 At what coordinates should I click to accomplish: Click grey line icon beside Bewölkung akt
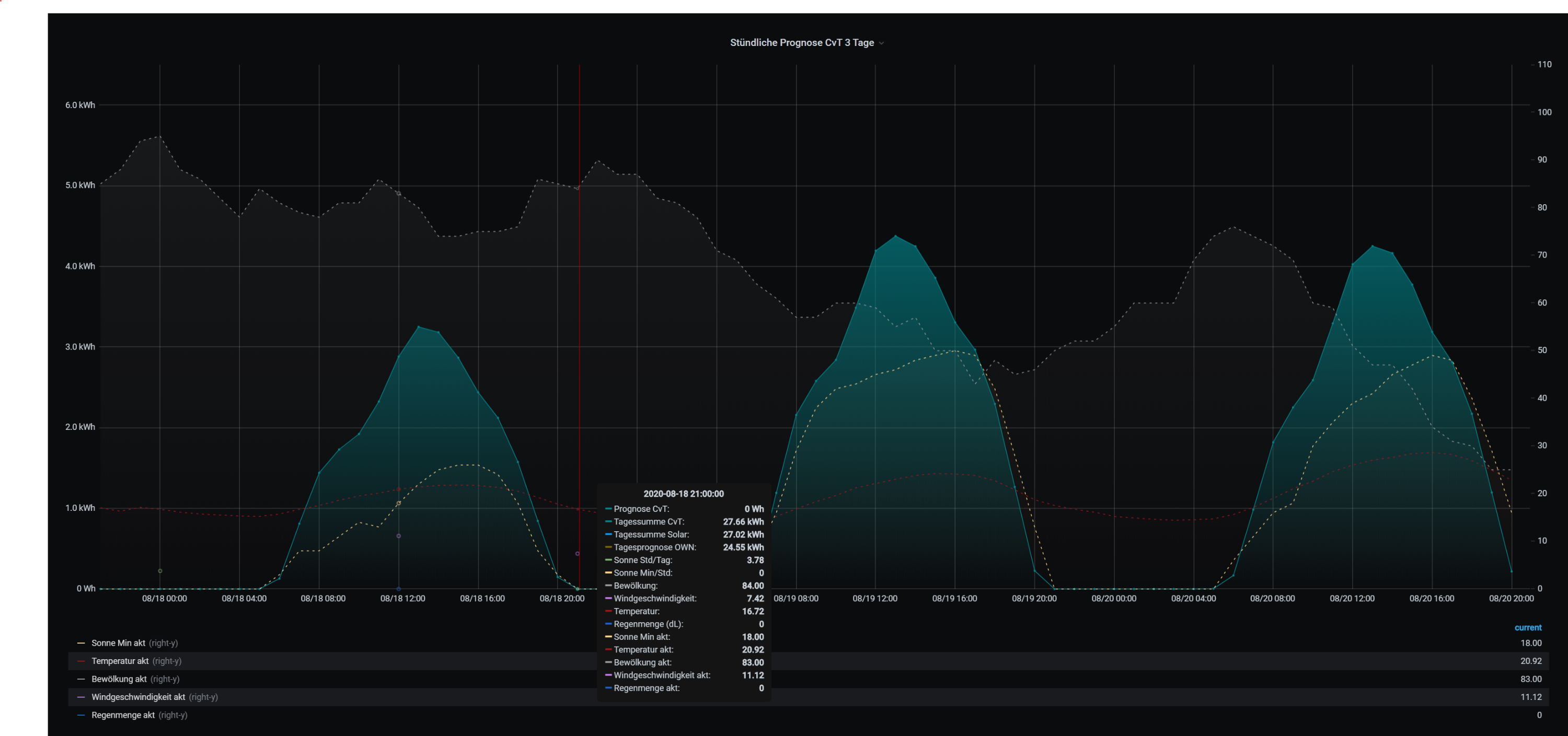tap(81, 679)
